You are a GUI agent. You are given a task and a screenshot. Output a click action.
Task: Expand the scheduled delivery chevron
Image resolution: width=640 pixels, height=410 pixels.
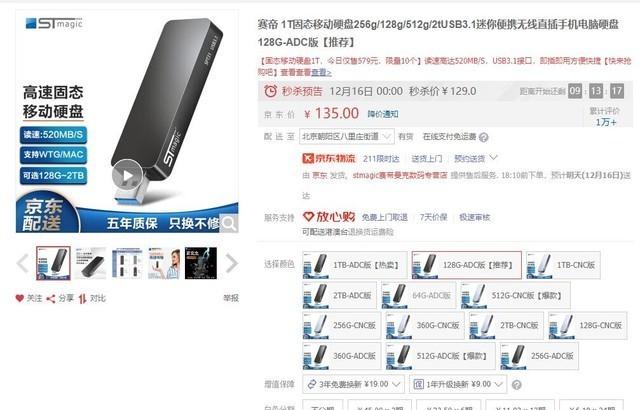(x=493, y=158)
